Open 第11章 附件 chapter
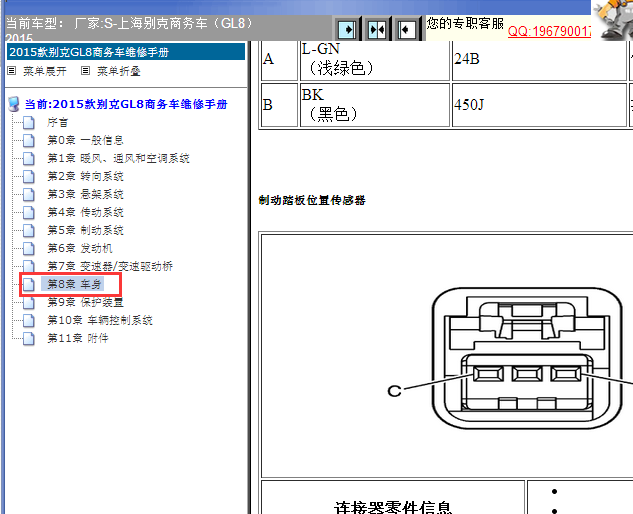This screenshot has height=514, width=633. coord(78,338)
